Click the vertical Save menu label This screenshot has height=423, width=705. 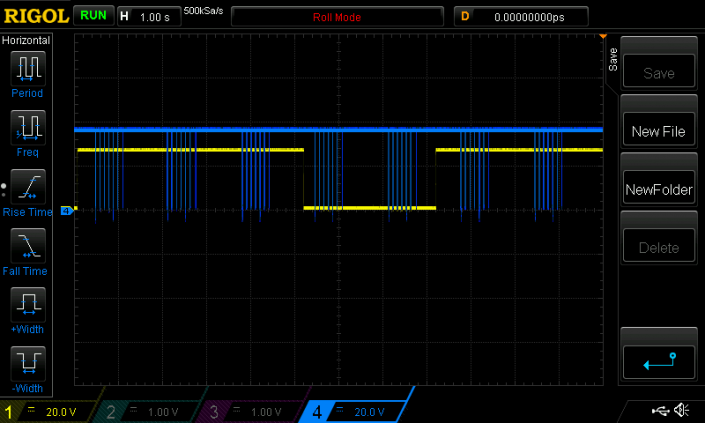click(x=613, y=60)
